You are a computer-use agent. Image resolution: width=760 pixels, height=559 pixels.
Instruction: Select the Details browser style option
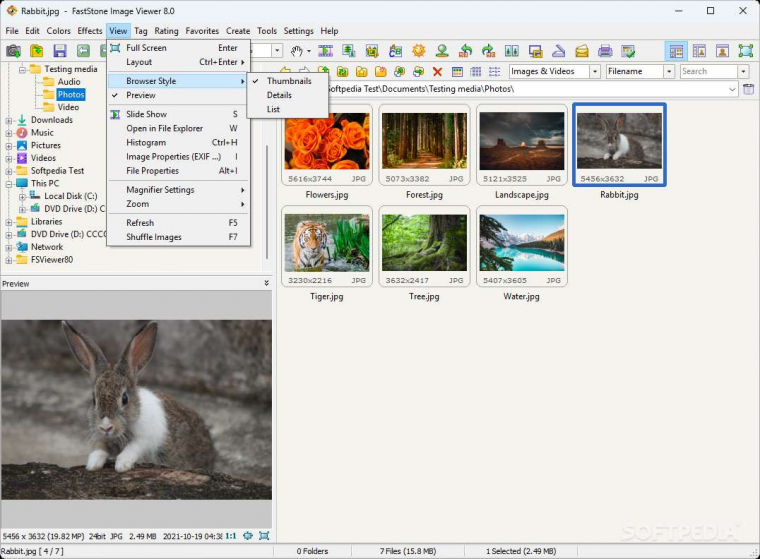point(279,95)
